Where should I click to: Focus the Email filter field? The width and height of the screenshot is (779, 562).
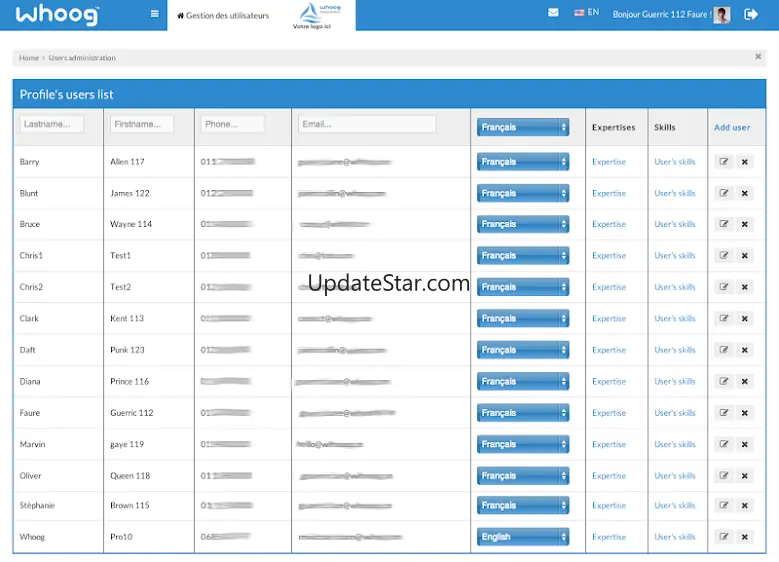tap(367, 124)
